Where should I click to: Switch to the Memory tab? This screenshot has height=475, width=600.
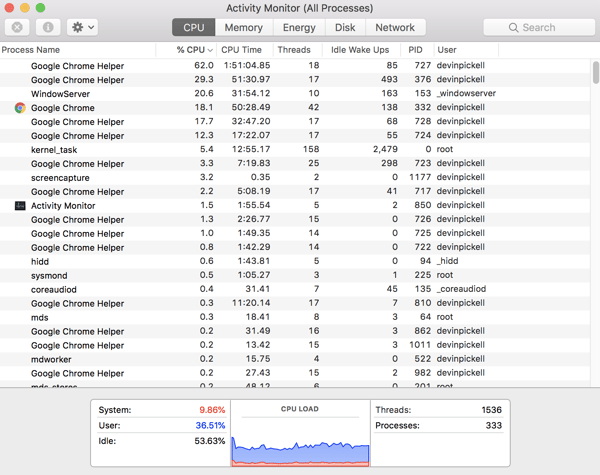point(244,28)
